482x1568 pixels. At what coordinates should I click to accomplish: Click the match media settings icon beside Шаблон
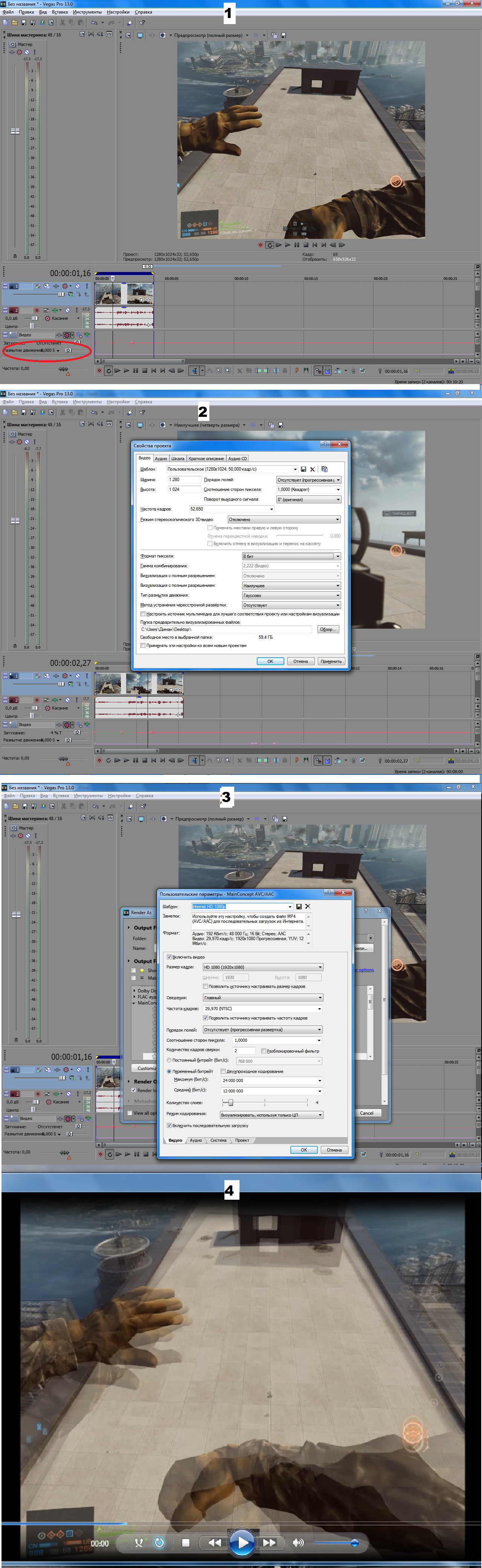[x=324, y=469]
